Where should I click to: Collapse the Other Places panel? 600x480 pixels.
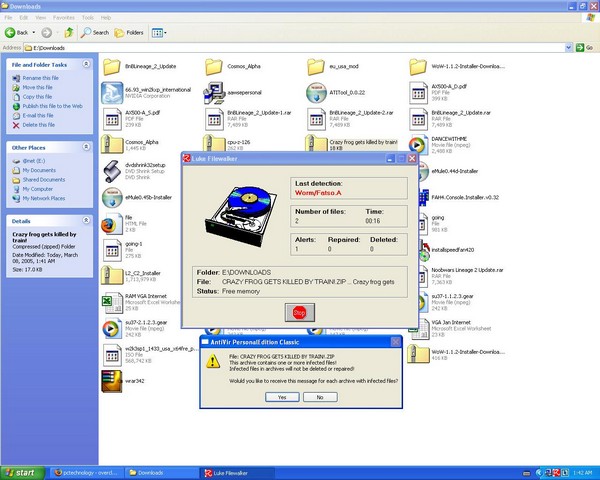coord(86,147)
